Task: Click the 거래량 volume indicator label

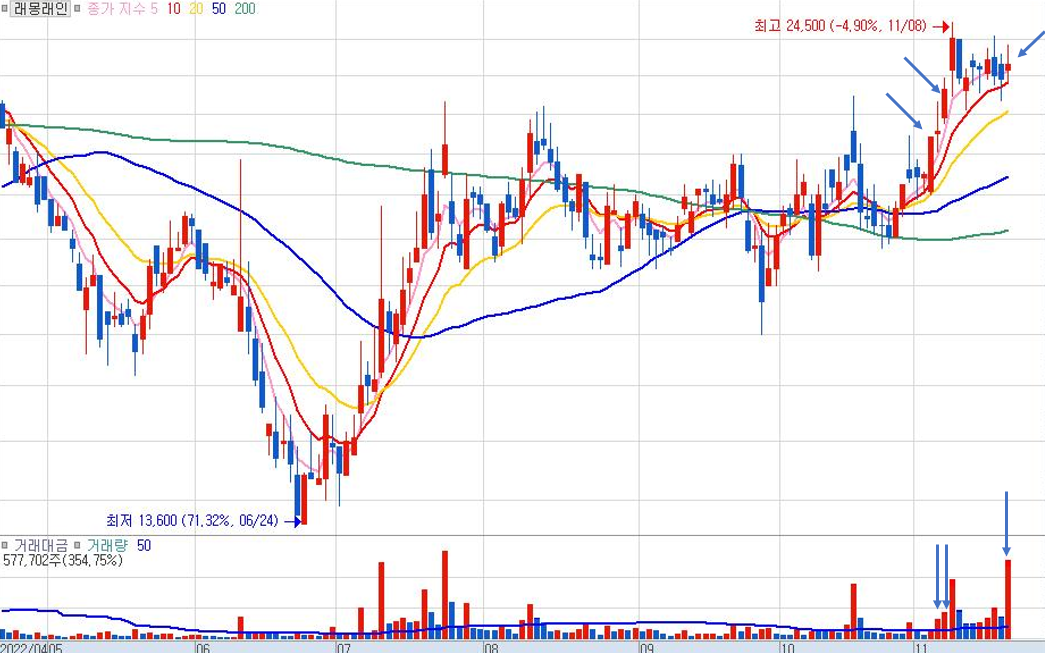Action: click(x=107, y=546)
